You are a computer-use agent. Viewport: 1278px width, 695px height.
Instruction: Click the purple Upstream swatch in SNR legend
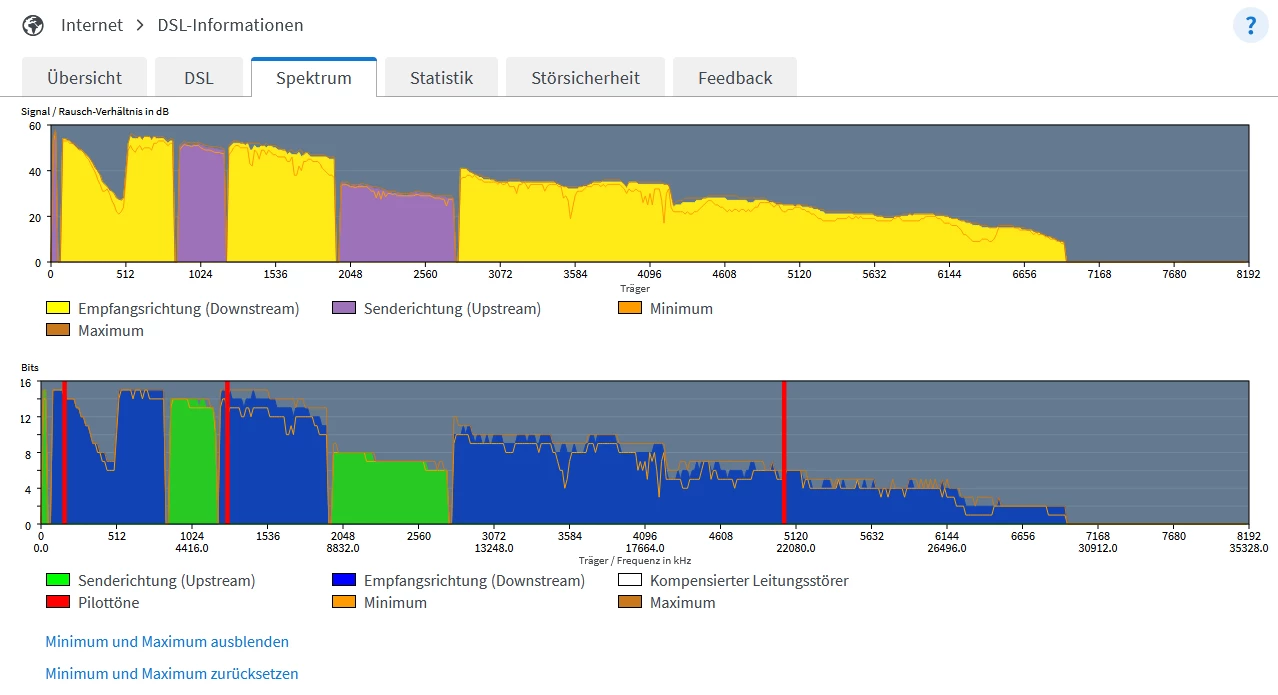pyautogui.click(x=344, y=309)
